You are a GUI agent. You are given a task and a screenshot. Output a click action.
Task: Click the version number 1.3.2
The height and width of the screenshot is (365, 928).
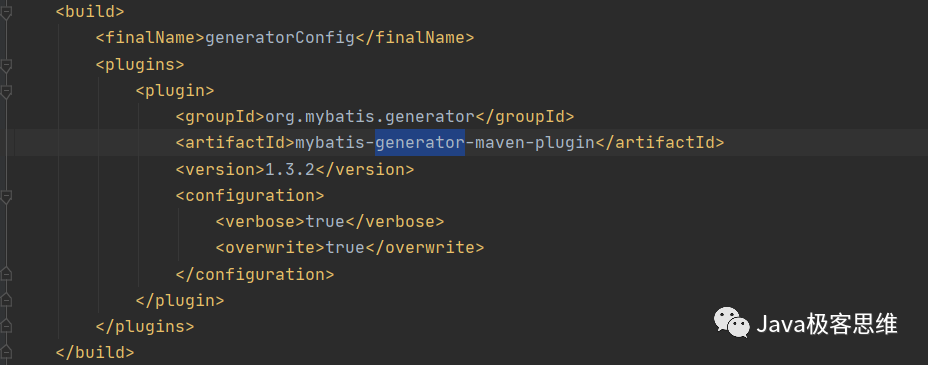[x=289, y=169]
